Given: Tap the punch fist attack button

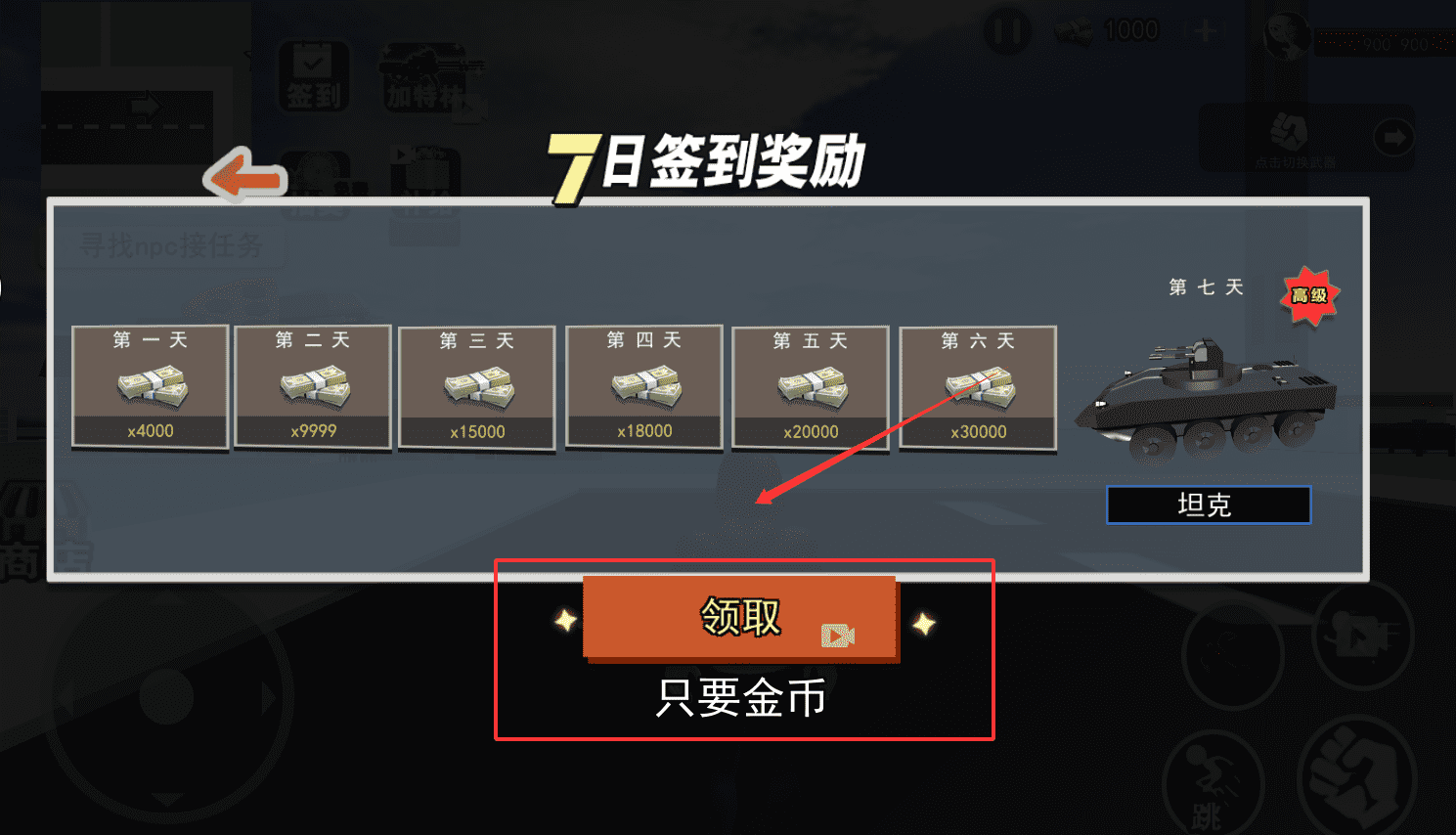Looking at the screenshot, I should 1357,772.
